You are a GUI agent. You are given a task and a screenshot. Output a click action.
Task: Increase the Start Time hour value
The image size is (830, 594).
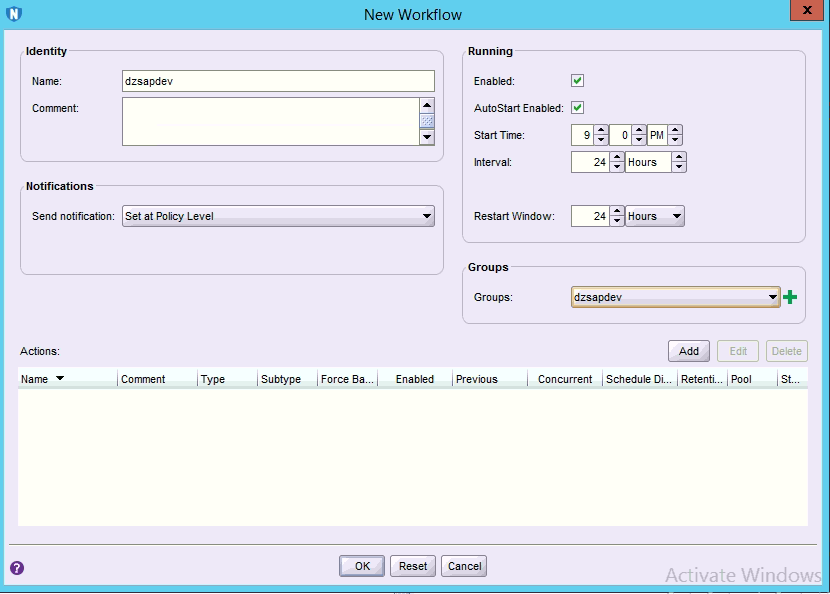pyautogui.click(x=601, y=130)
